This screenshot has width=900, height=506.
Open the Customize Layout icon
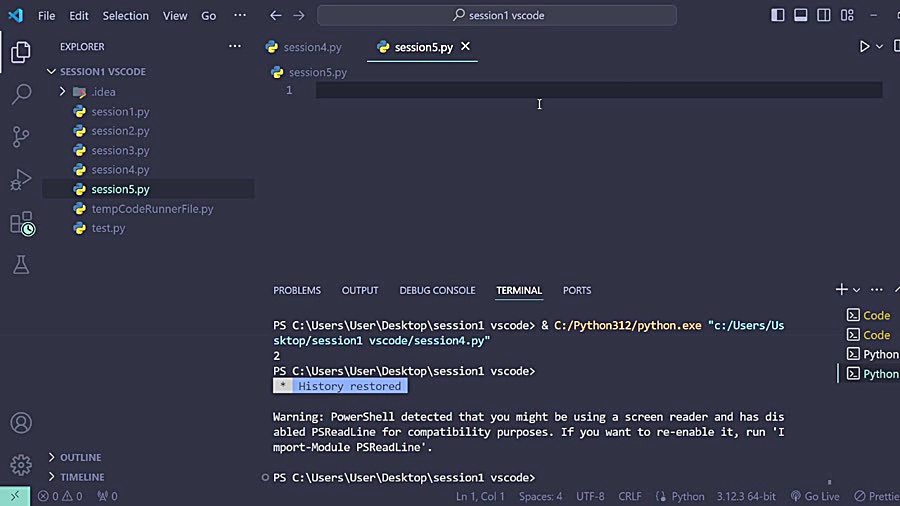point(847,15)
